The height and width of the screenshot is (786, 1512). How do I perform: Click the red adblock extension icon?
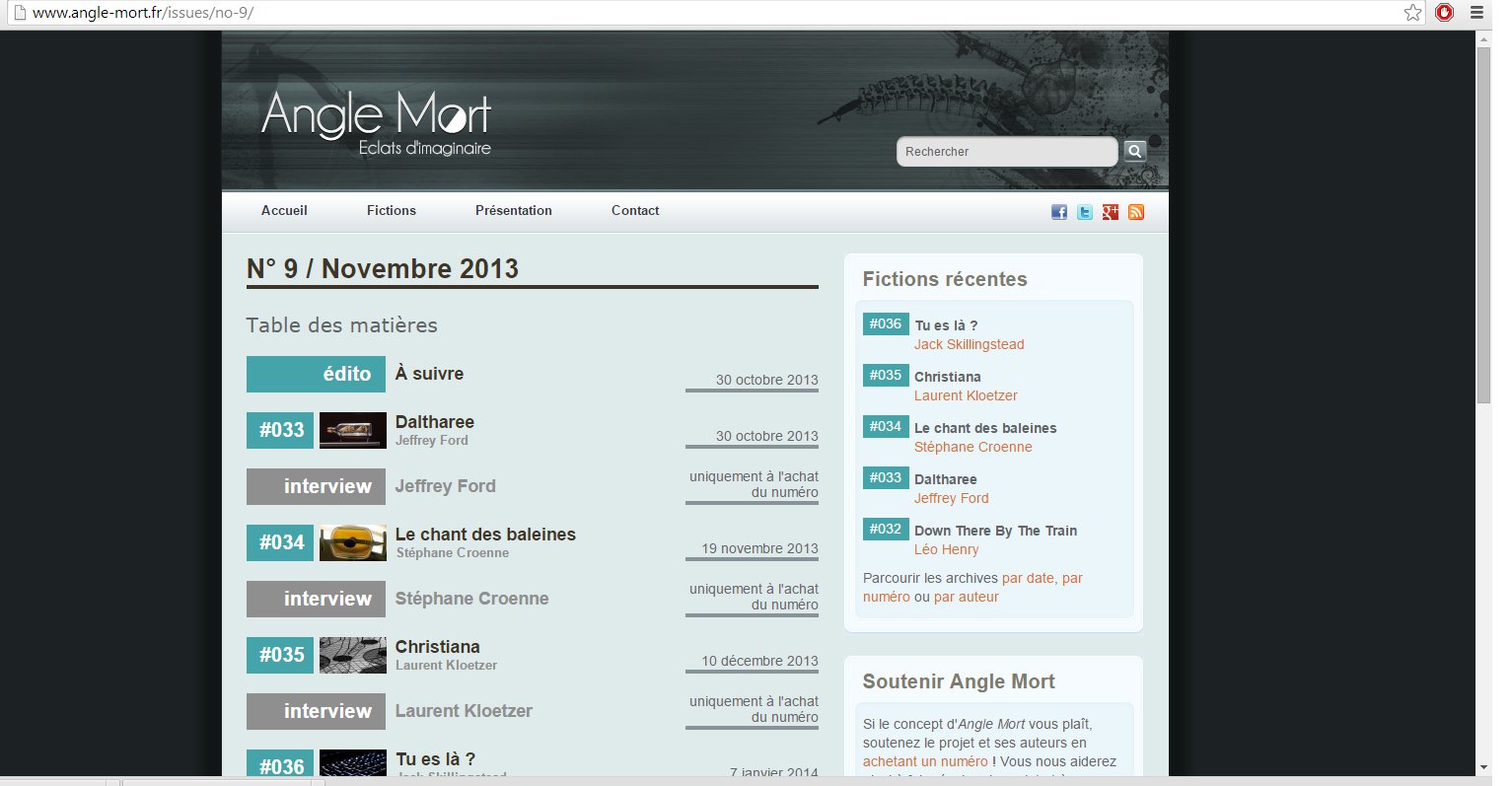tap(1445, 13)
